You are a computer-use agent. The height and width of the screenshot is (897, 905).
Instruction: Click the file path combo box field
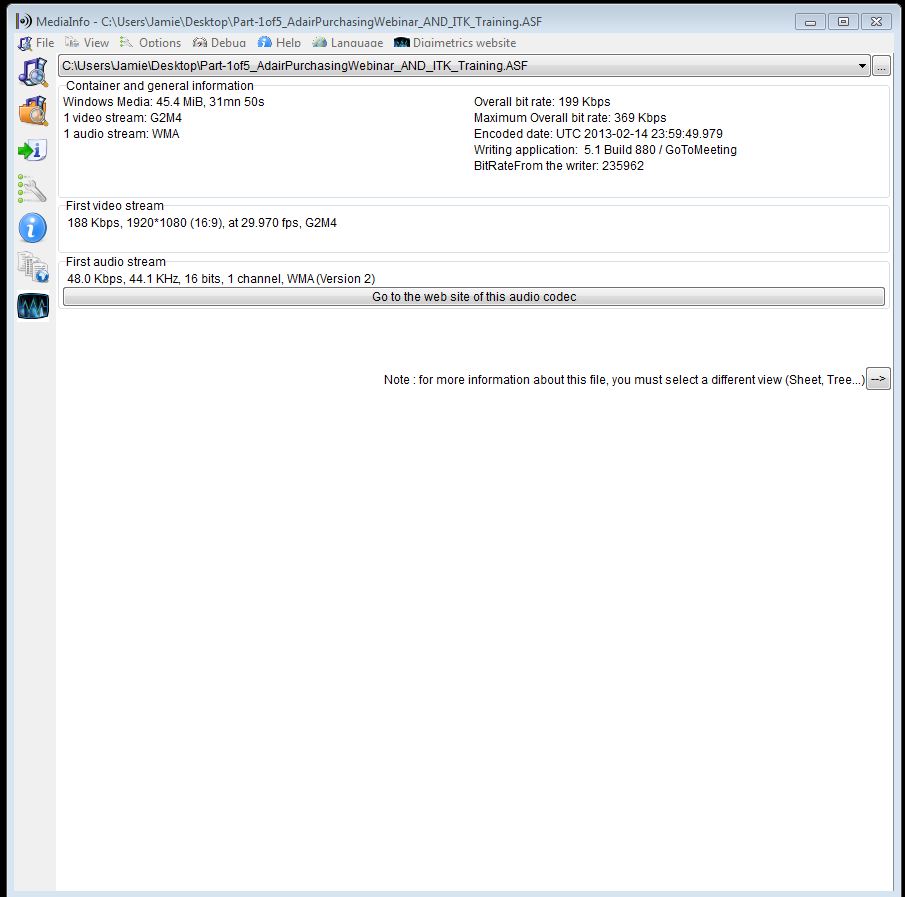click(464, 66)
